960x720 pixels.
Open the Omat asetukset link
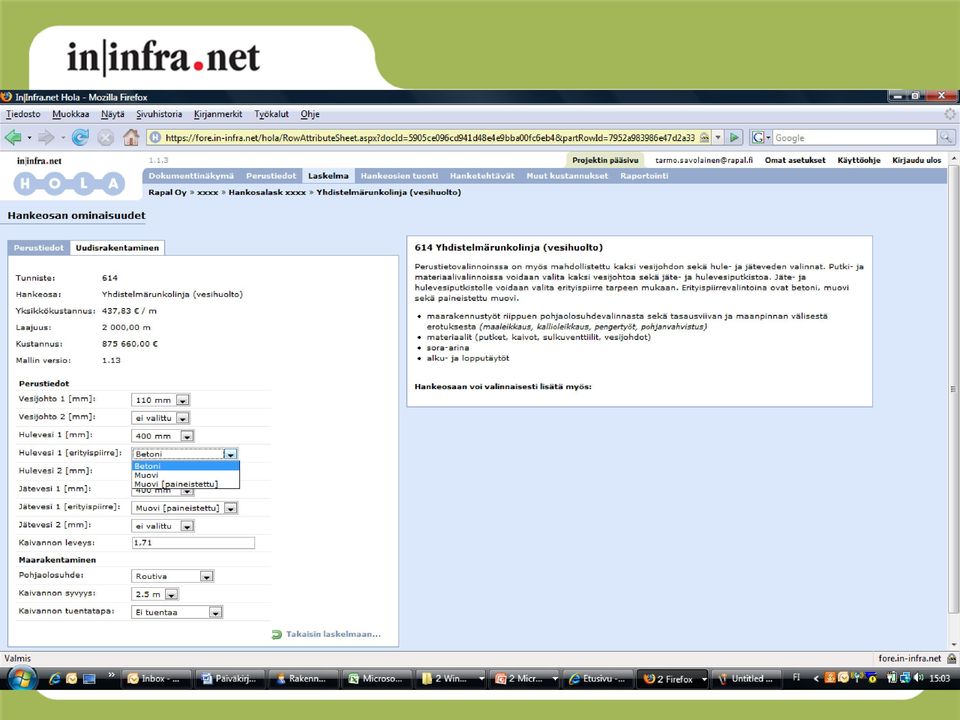(795, 160)
